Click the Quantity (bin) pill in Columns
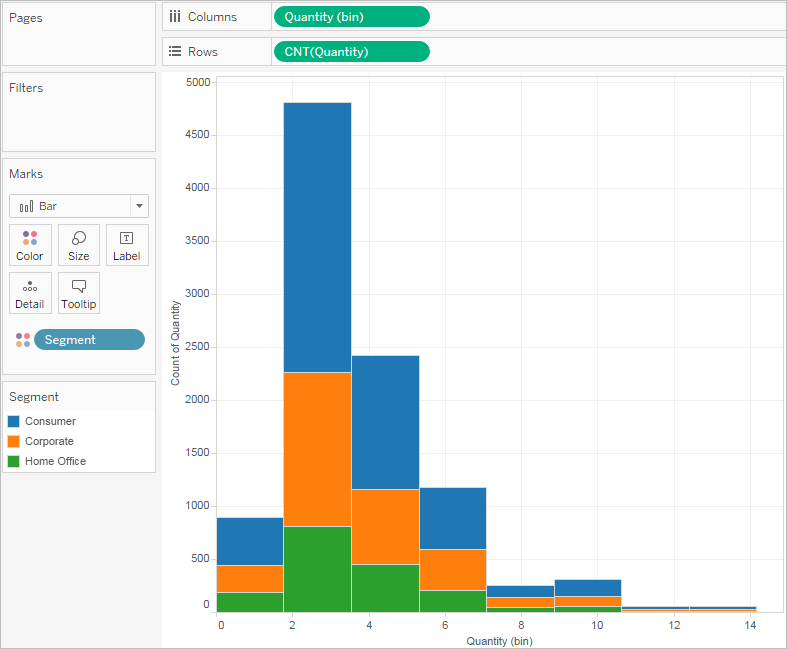This screenshot has width=787, height=649. click(x=351, y=17)
